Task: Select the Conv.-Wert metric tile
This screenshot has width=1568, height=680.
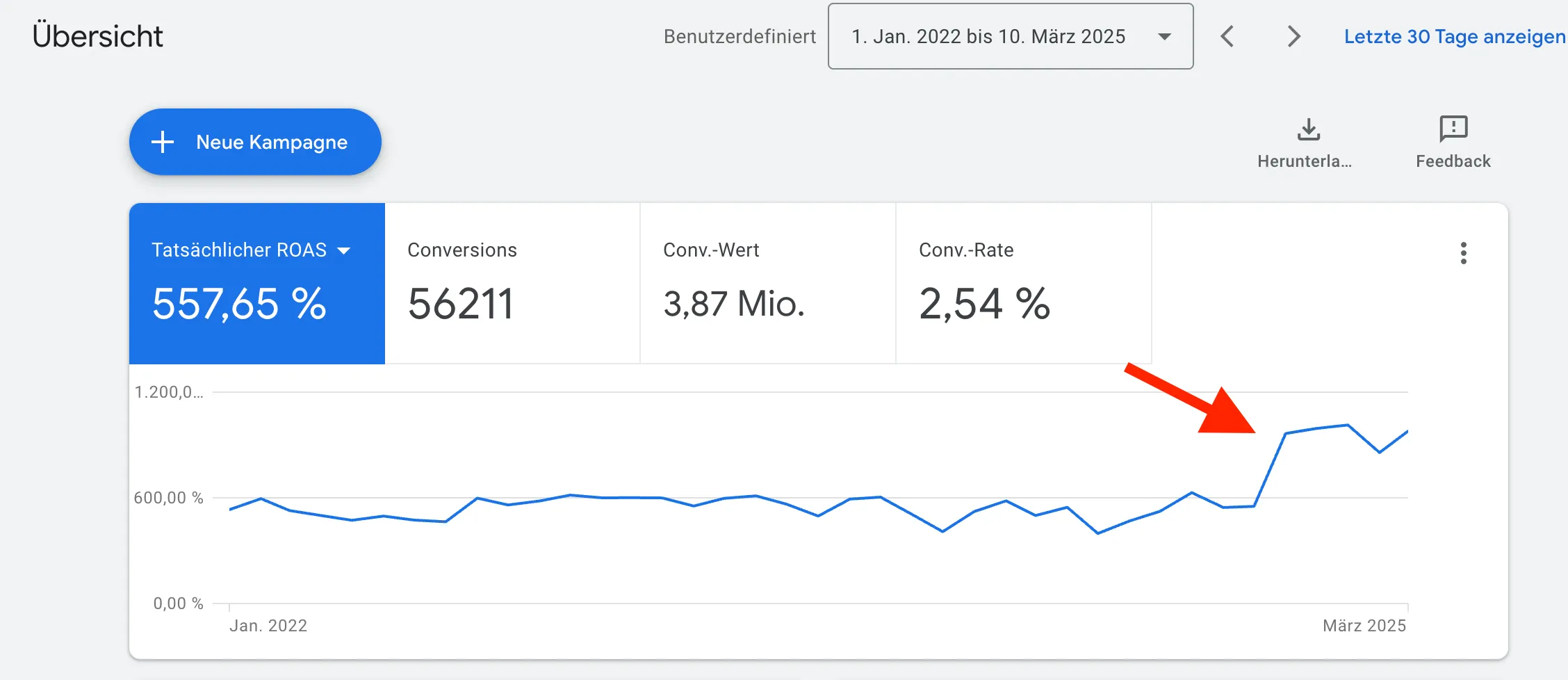Action: 767,284
